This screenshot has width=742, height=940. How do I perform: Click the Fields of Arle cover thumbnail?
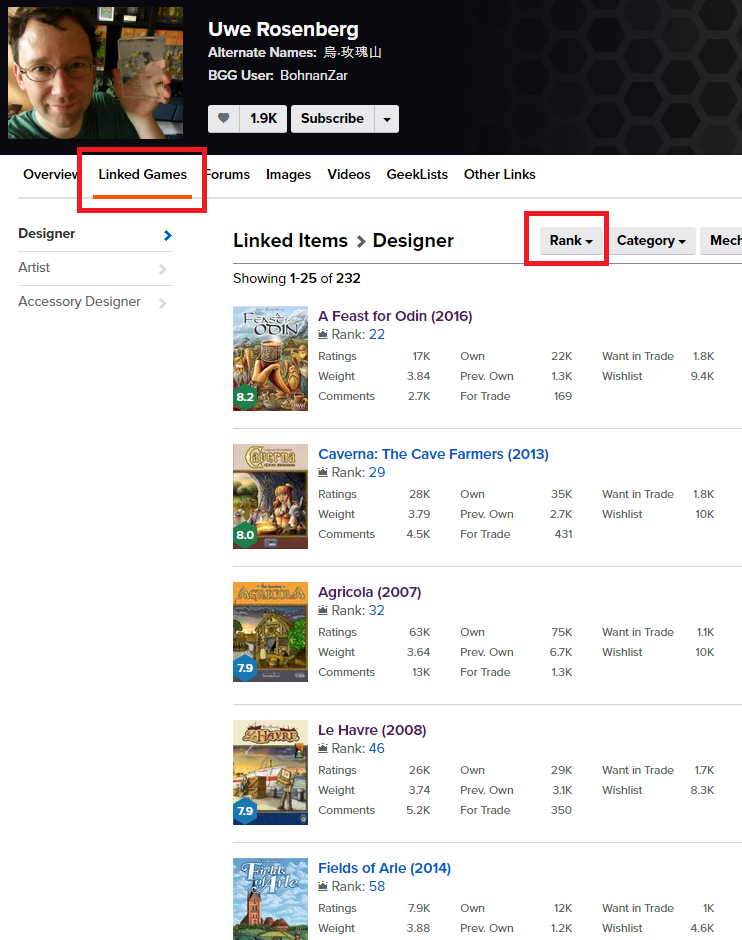tap(270, 899)
